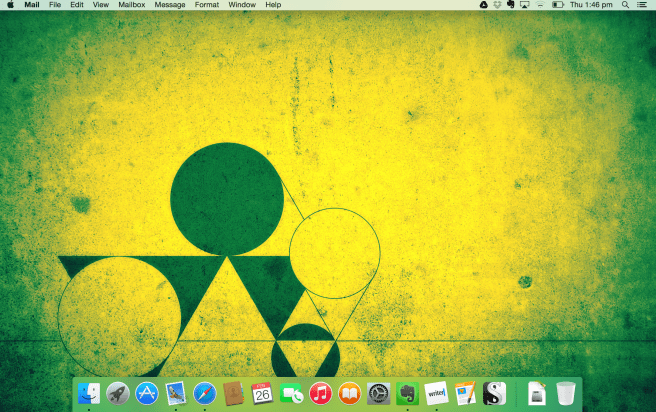The image size is (656, 412).
Task: Open the iA Writer app icon
Action: [x=436, y=394]
